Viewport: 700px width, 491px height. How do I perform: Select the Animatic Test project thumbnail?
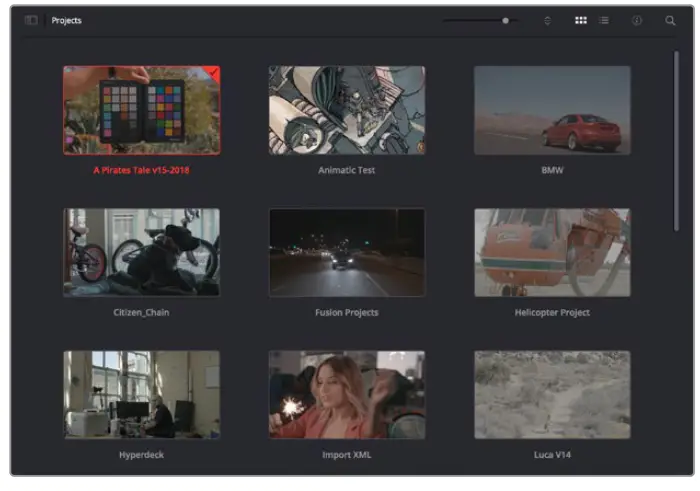347,110
